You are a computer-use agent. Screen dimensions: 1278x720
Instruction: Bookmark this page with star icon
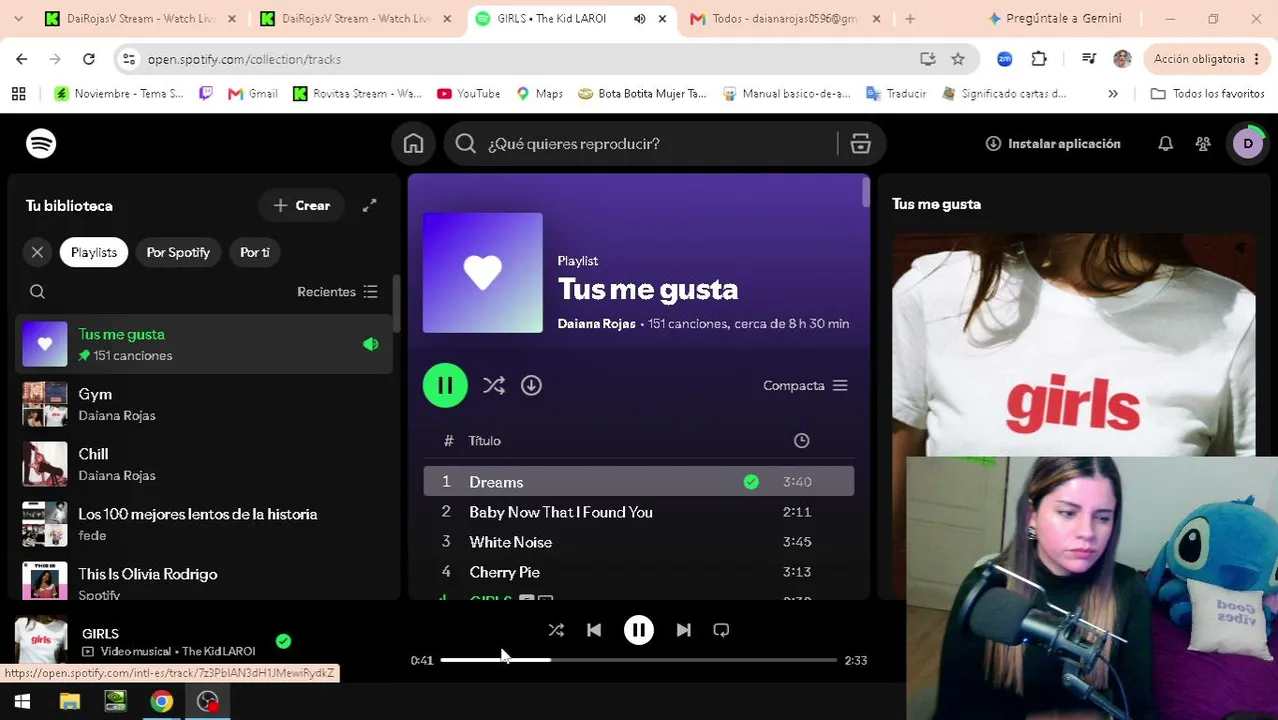pos(958,59)
